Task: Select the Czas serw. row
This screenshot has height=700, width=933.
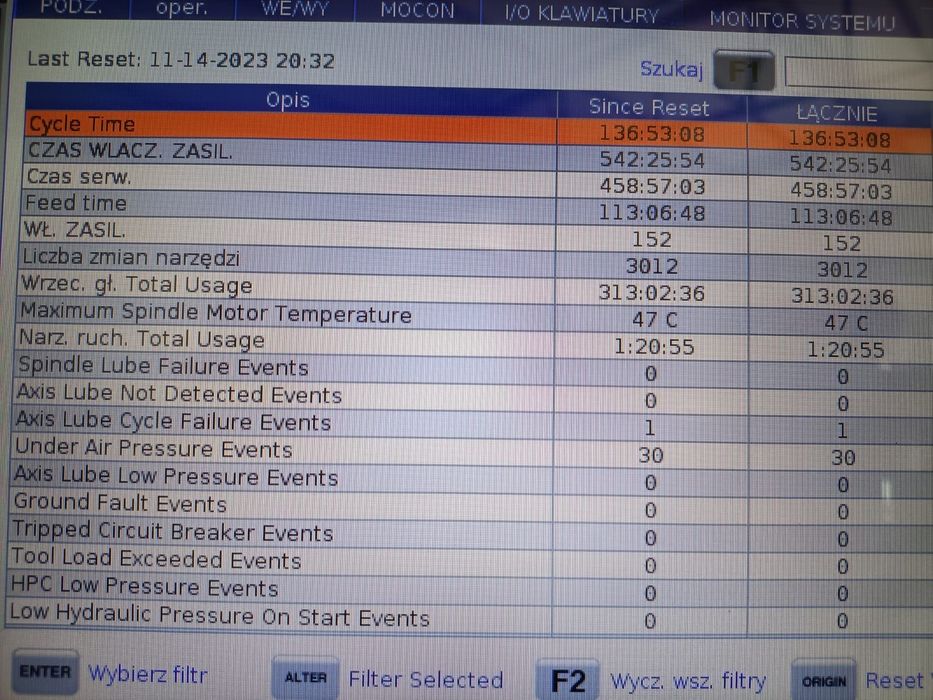Action: 477,182
